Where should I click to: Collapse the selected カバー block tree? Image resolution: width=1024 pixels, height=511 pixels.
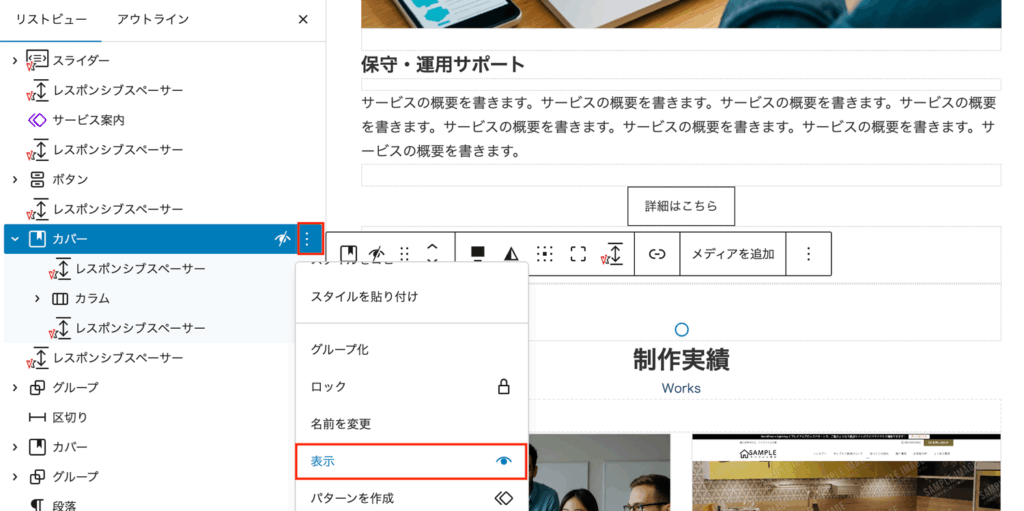coord(15,239)
